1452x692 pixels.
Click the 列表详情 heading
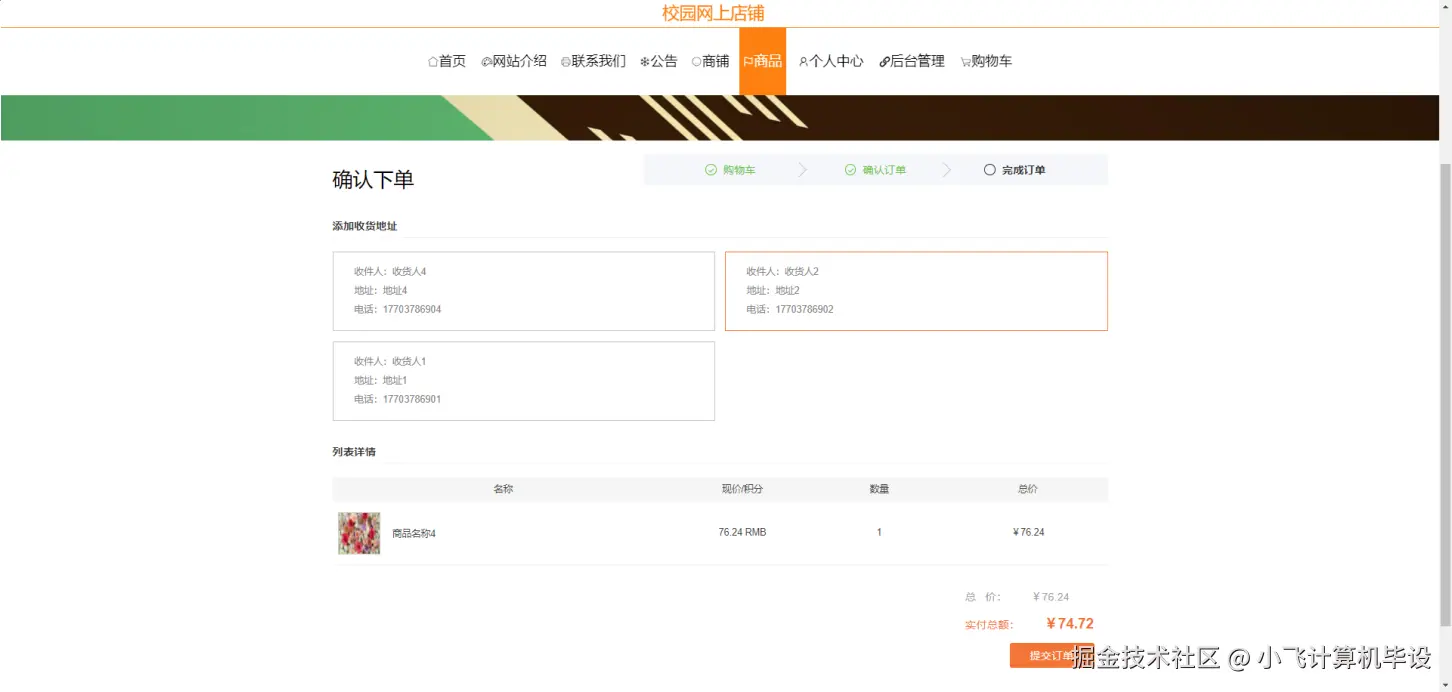pyautogui.click(x=354, y=452)
